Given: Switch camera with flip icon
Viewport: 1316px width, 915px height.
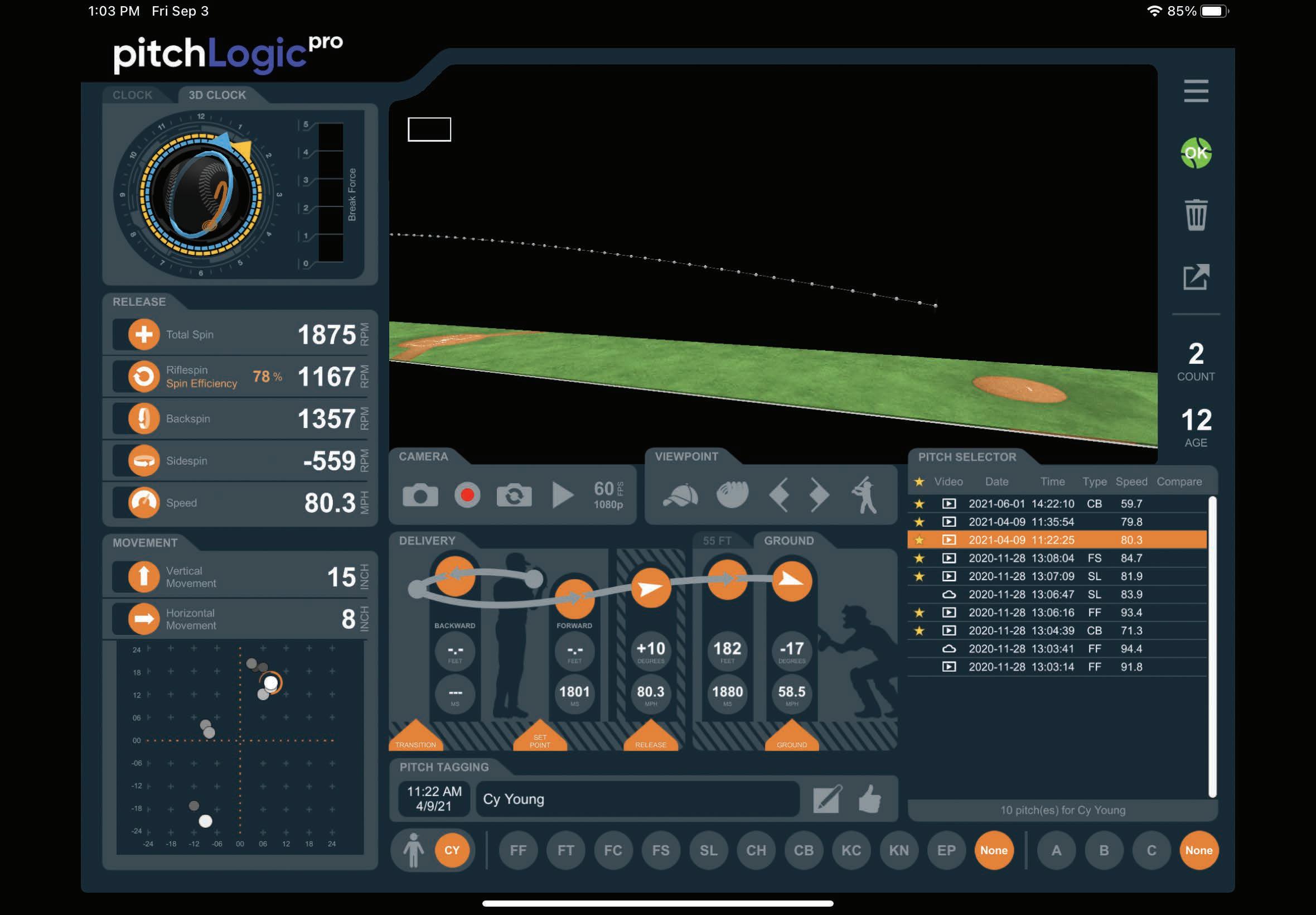Looking at the screenshot, I should coord(514,495).
